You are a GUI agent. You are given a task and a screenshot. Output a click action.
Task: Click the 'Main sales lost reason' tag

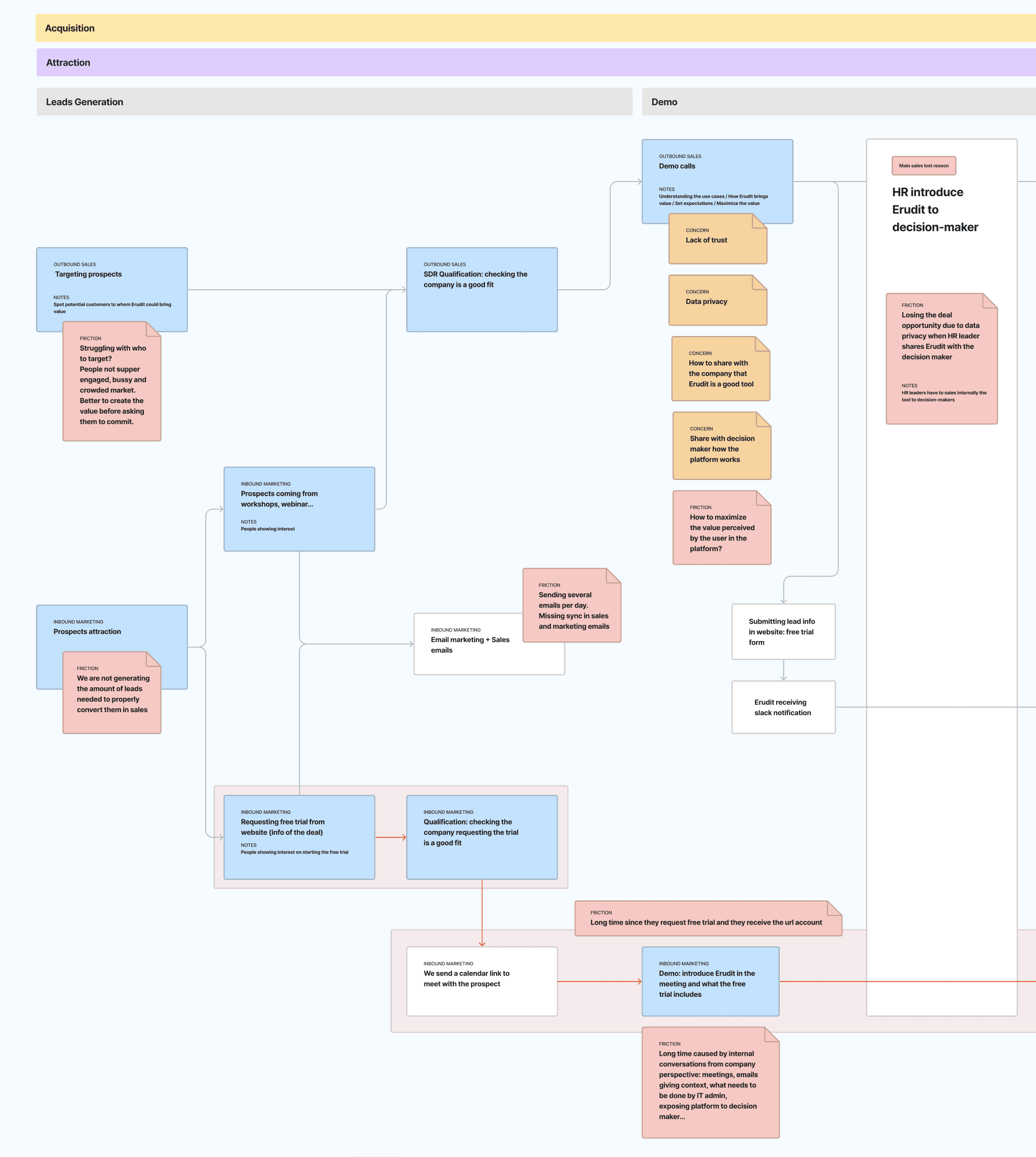click(x=923, y=166)
